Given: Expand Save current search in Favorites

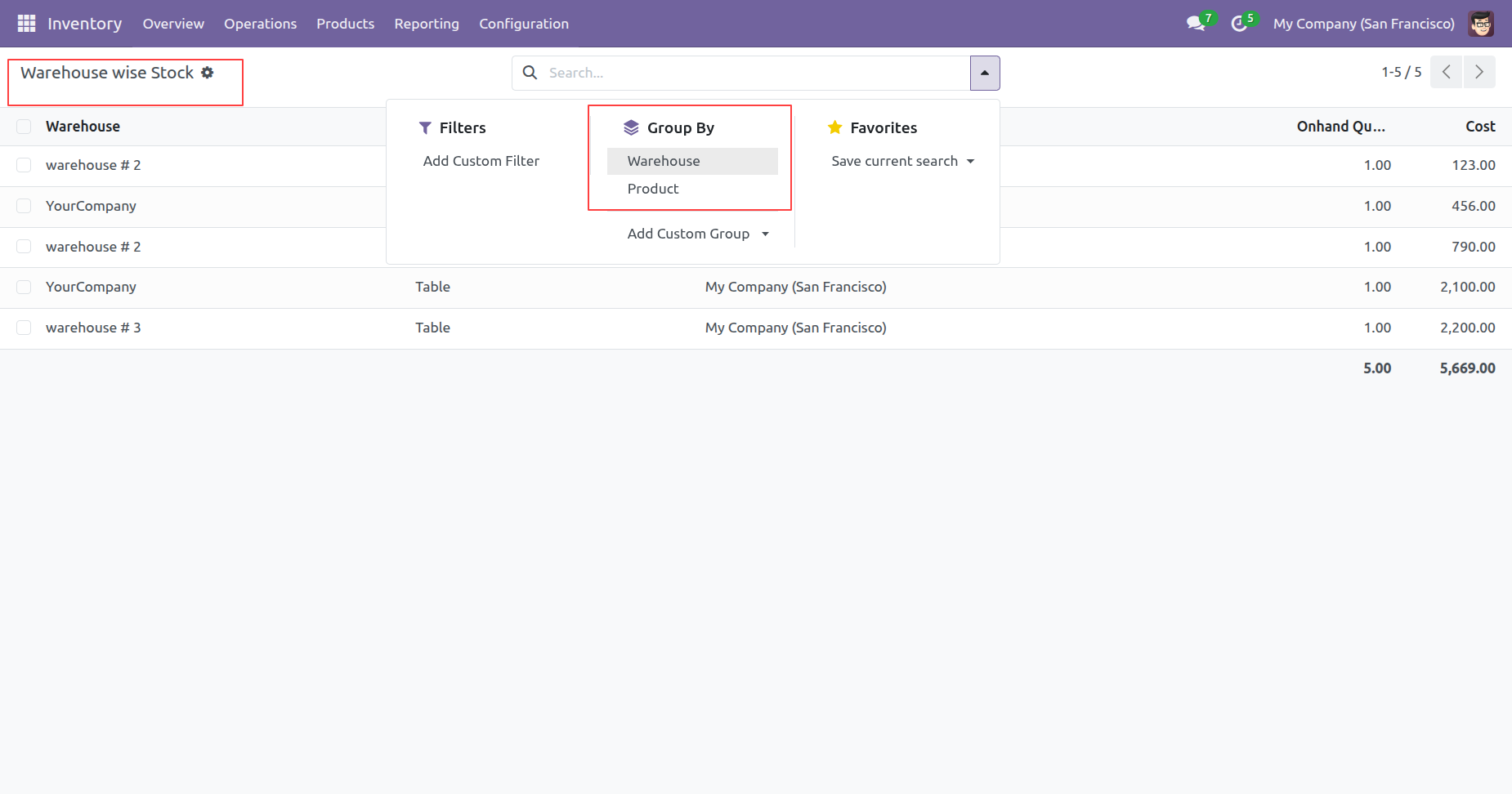Looking at the screenshot, I should (902, 161).
